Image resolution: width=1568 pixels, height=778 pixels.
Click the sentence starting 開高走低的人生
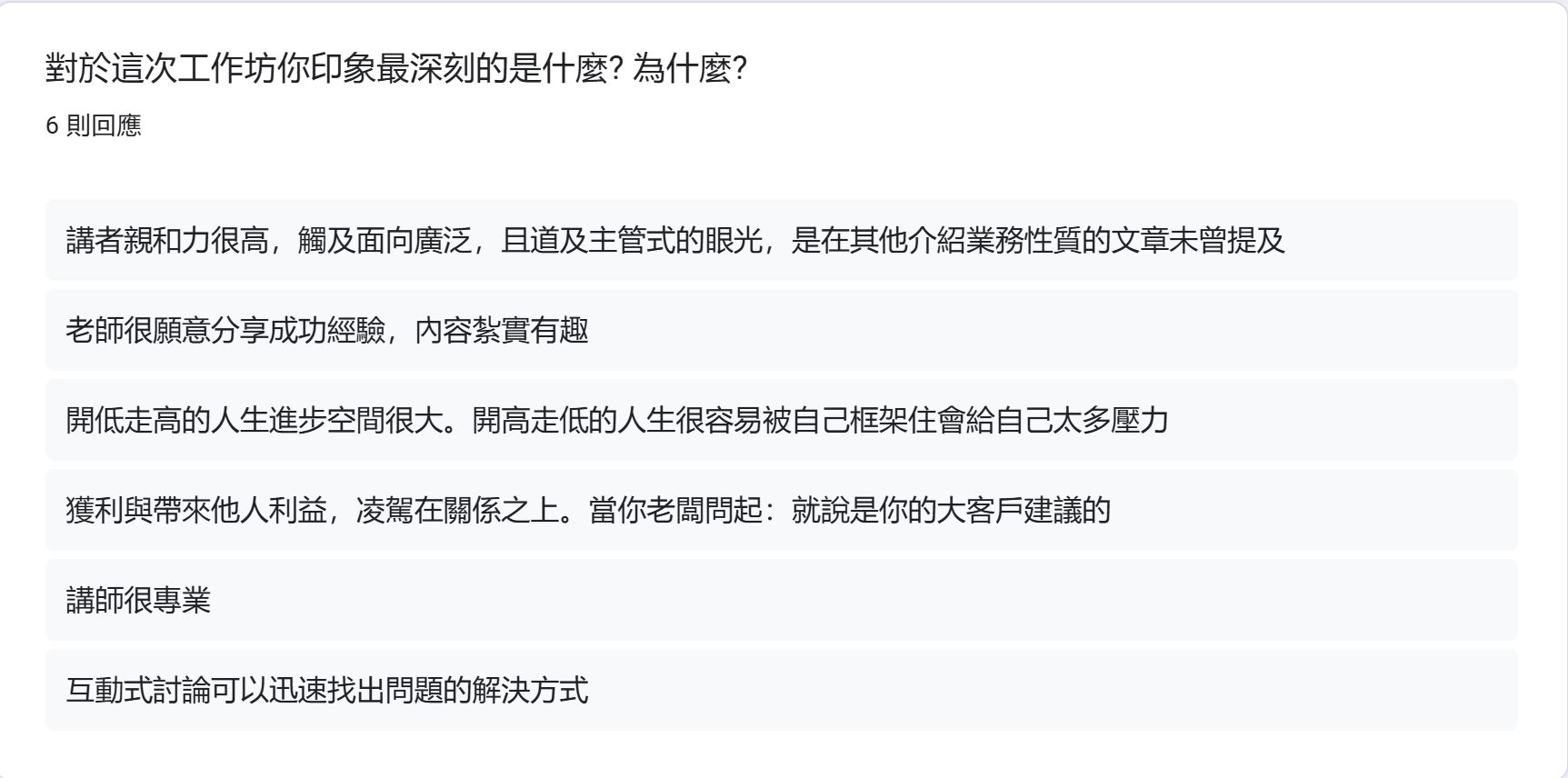pos(820,420)
